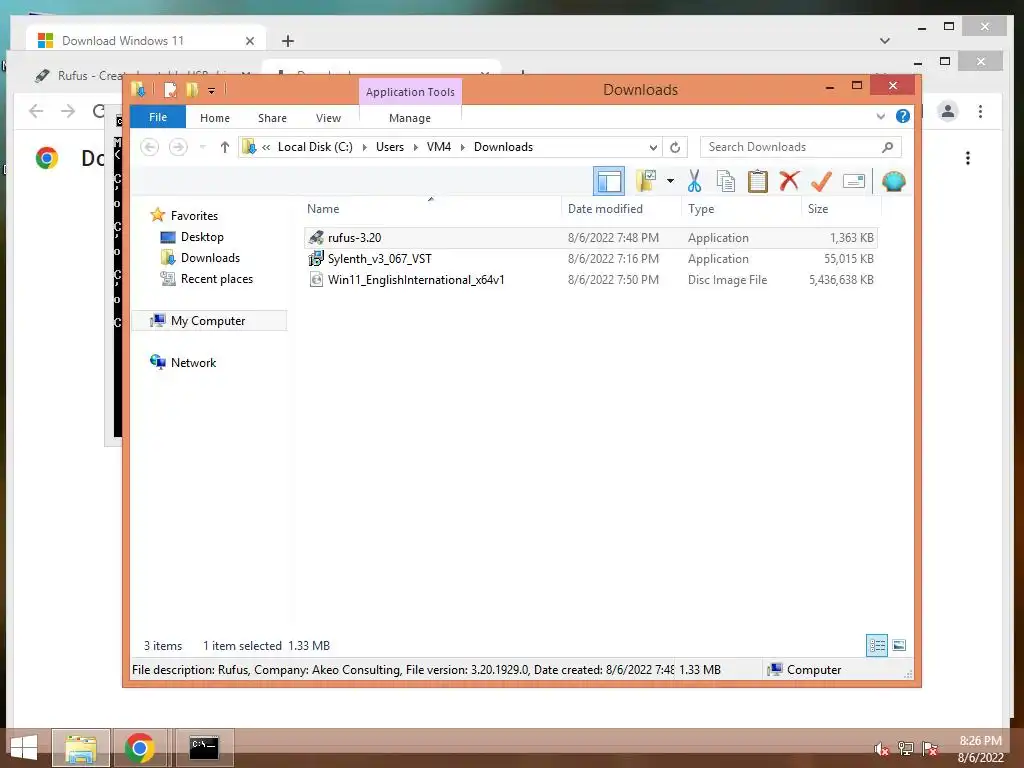Open Chrome's three-dot menu

click(x=980, y=112)
